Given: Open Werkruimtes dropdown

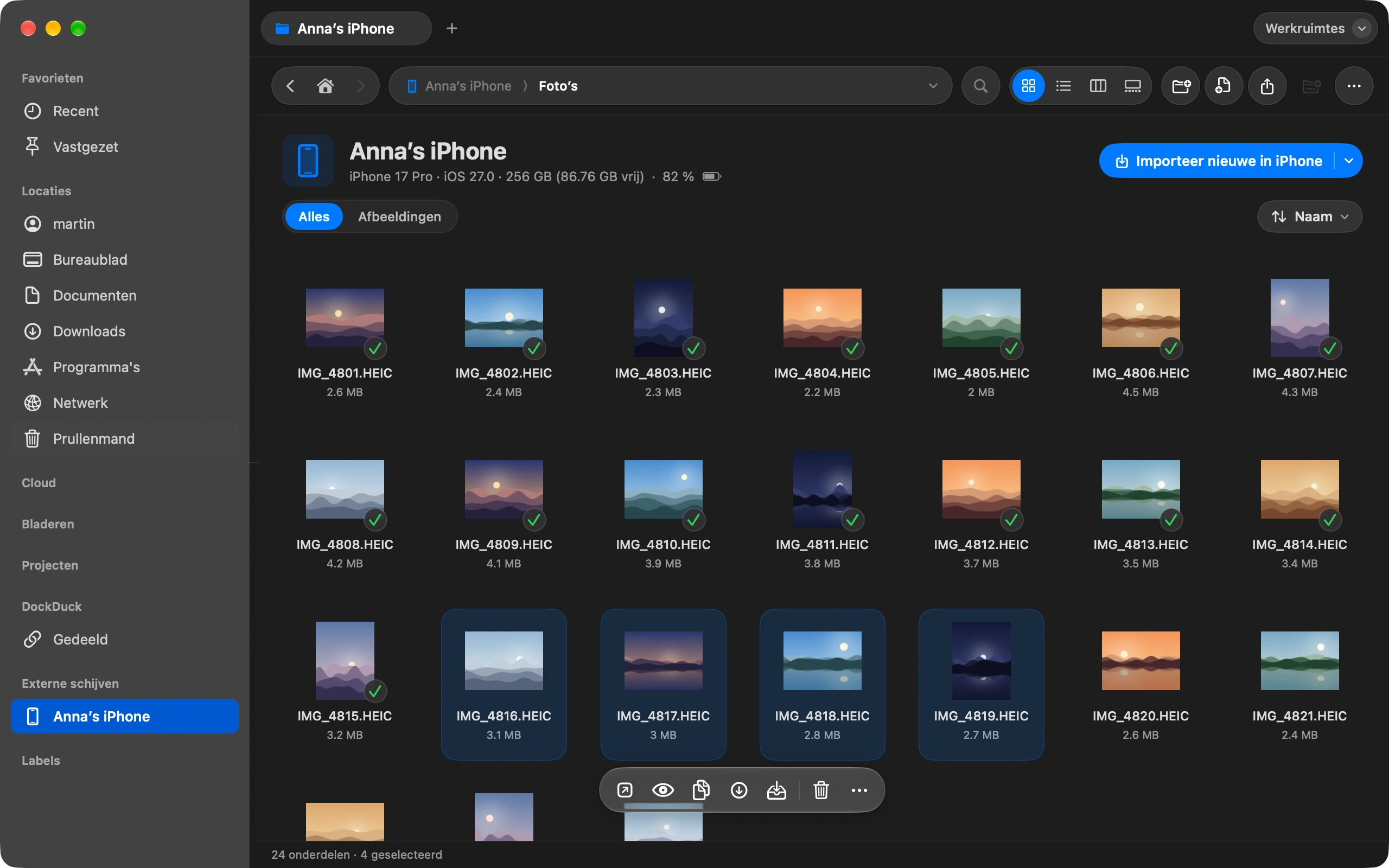Looking at the screenshot, I should [x=1315, y=28].
